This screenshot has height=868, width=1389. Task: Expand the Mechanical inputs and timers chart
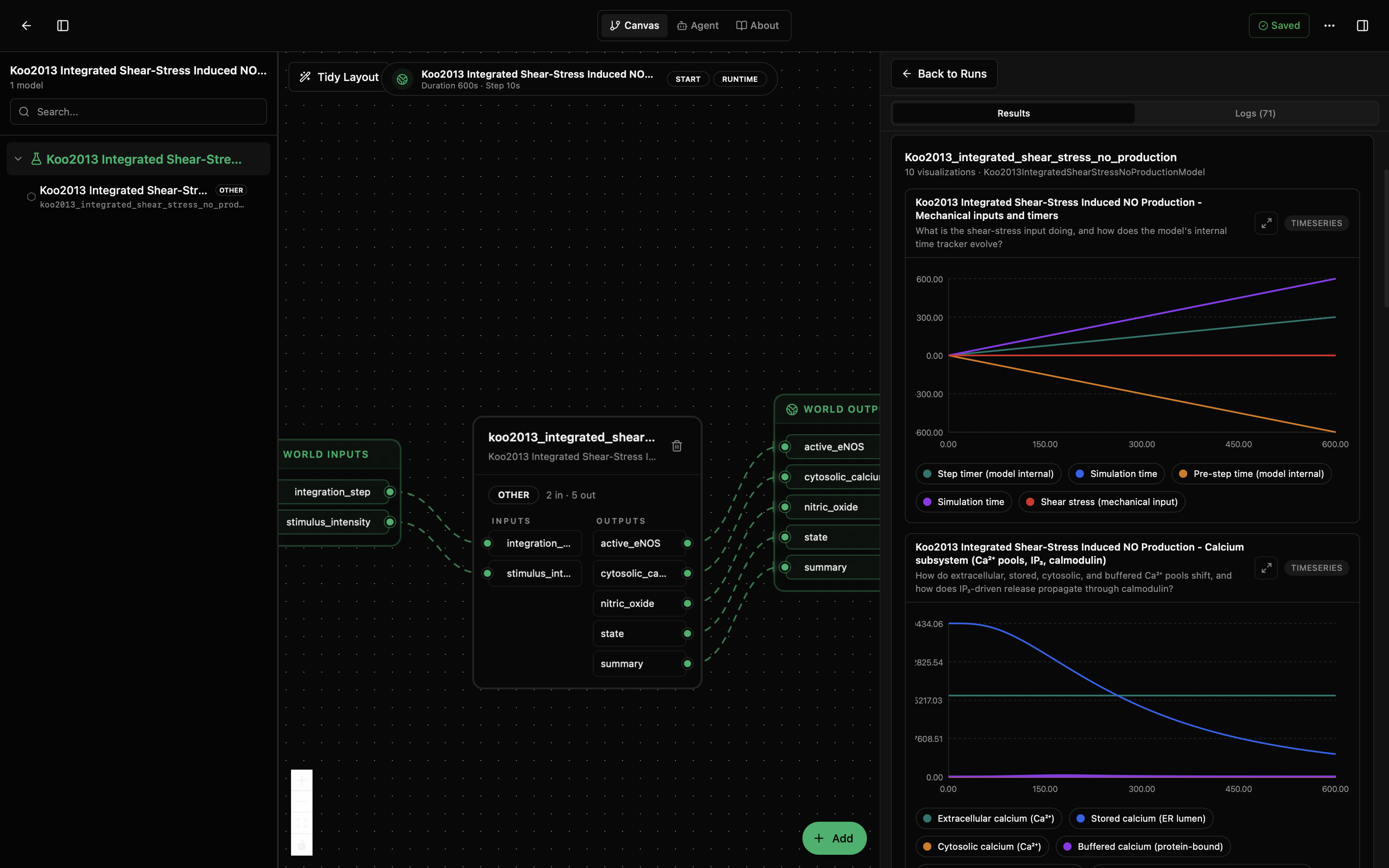tap(1265, 223)
